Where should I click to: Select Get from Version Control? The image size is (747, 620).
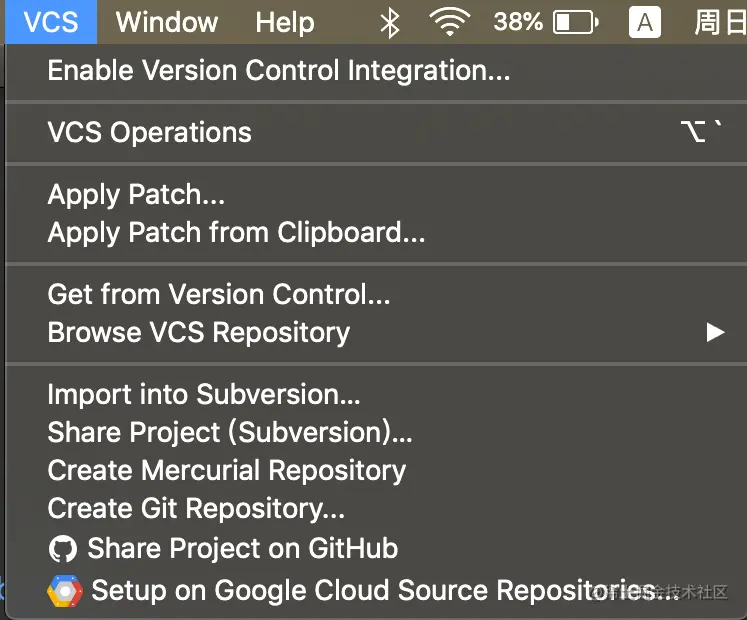(x=219, y=294)
